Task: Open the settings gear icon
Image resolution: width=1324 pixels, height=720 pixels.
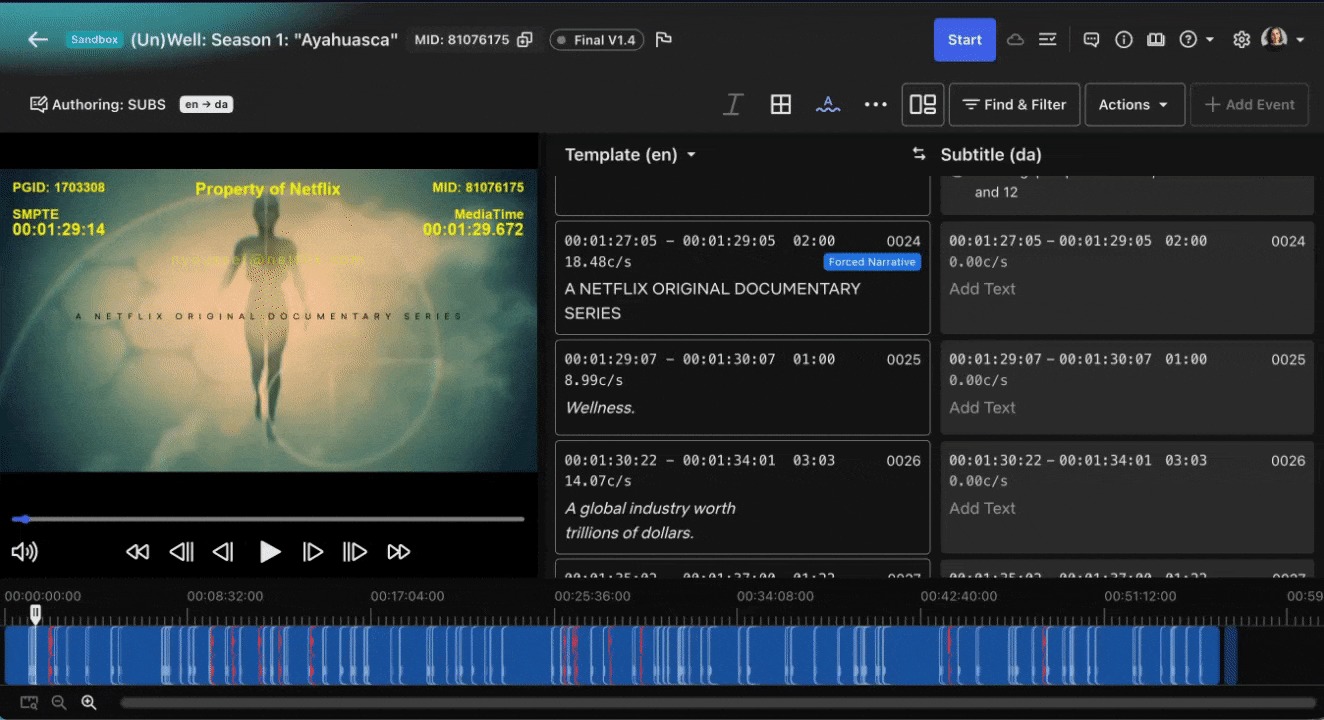Action: [1241, 40]
